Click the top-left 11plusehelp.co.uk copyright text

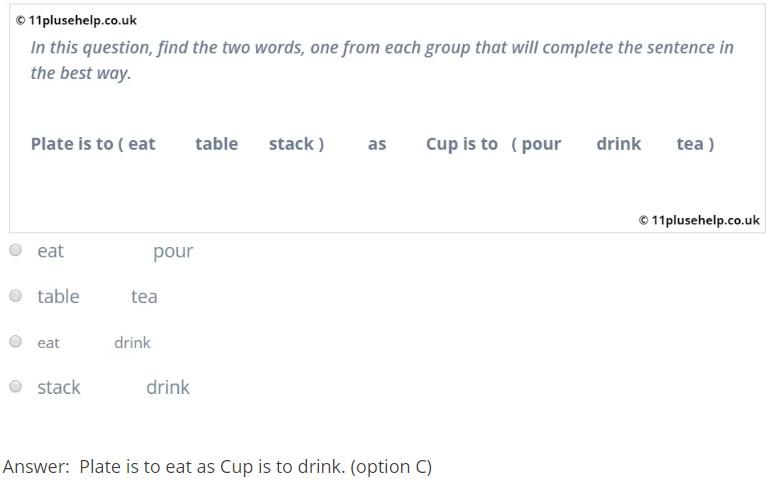point(76,20)
